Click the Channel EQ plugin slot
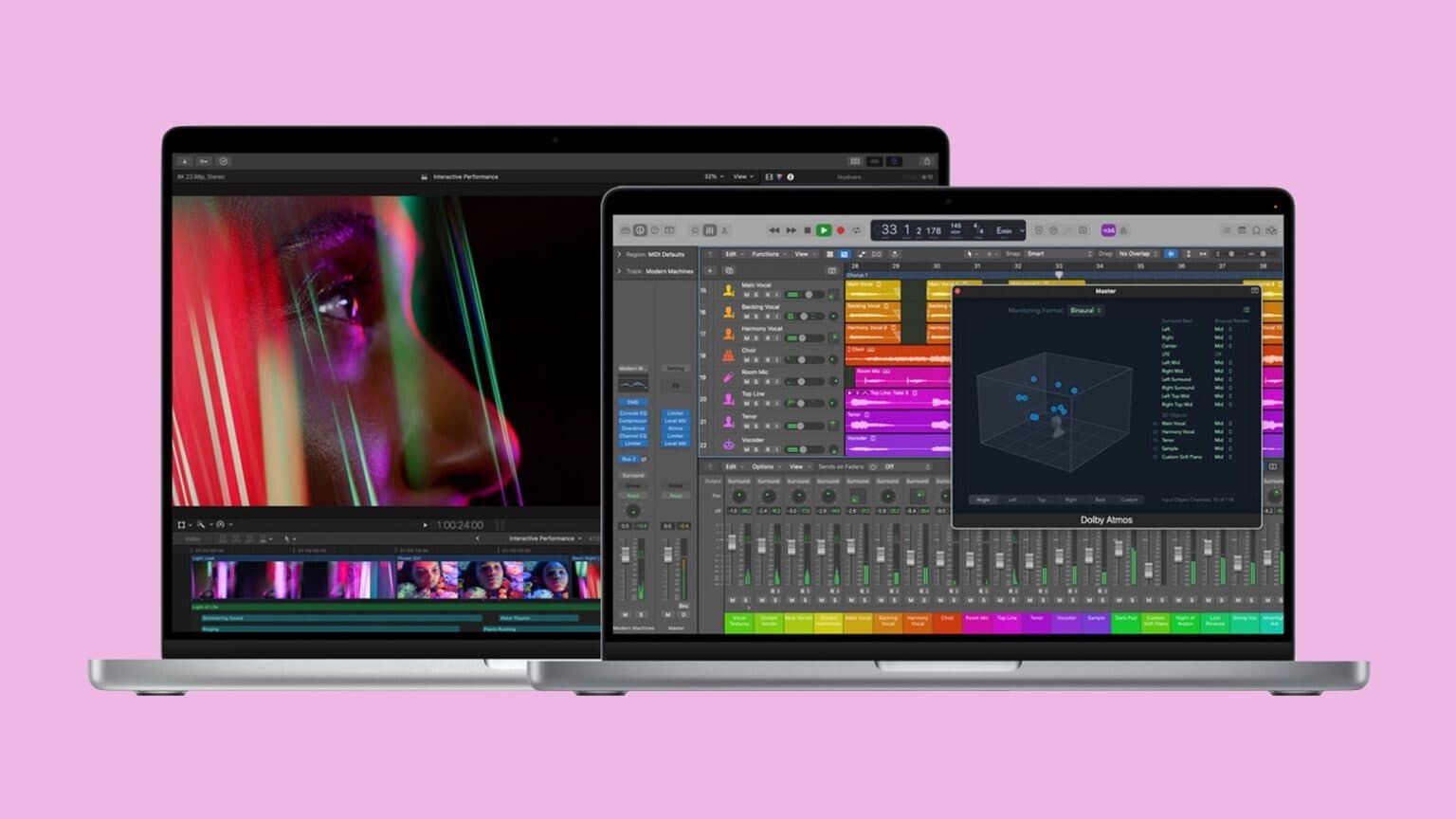Screen dimensions: 1456x819 pyautogui.click(x=632, y=436)
